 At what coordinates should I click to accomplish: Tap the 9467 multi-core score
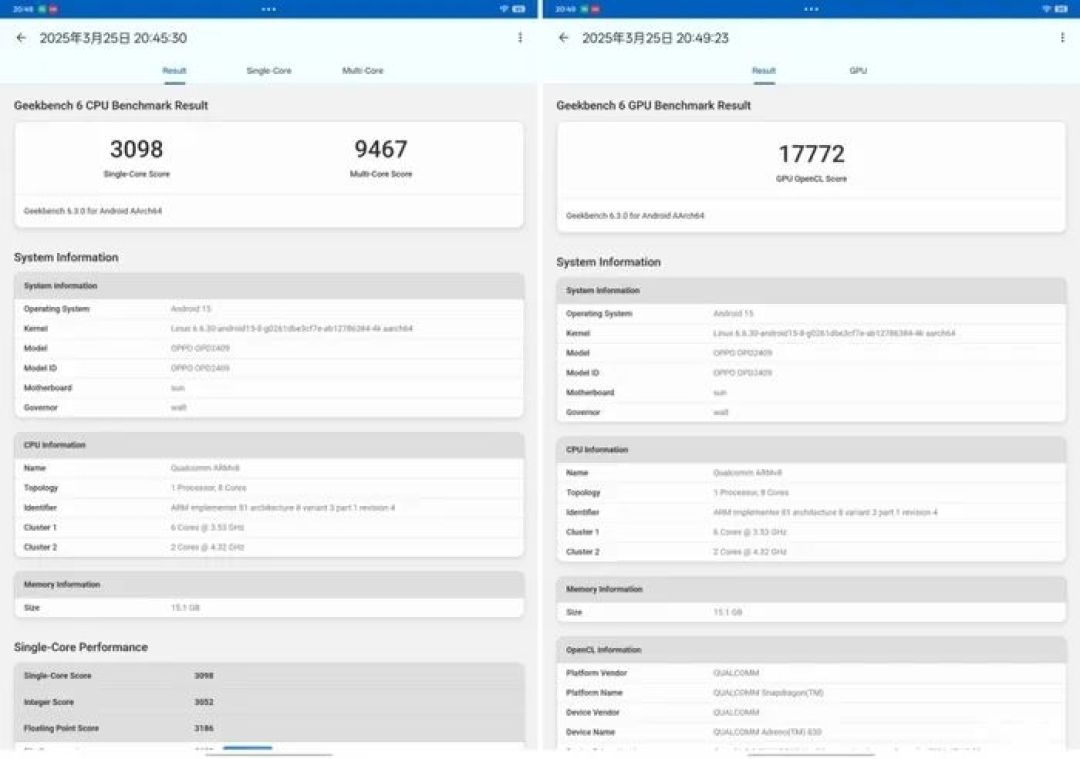(381, 149)
